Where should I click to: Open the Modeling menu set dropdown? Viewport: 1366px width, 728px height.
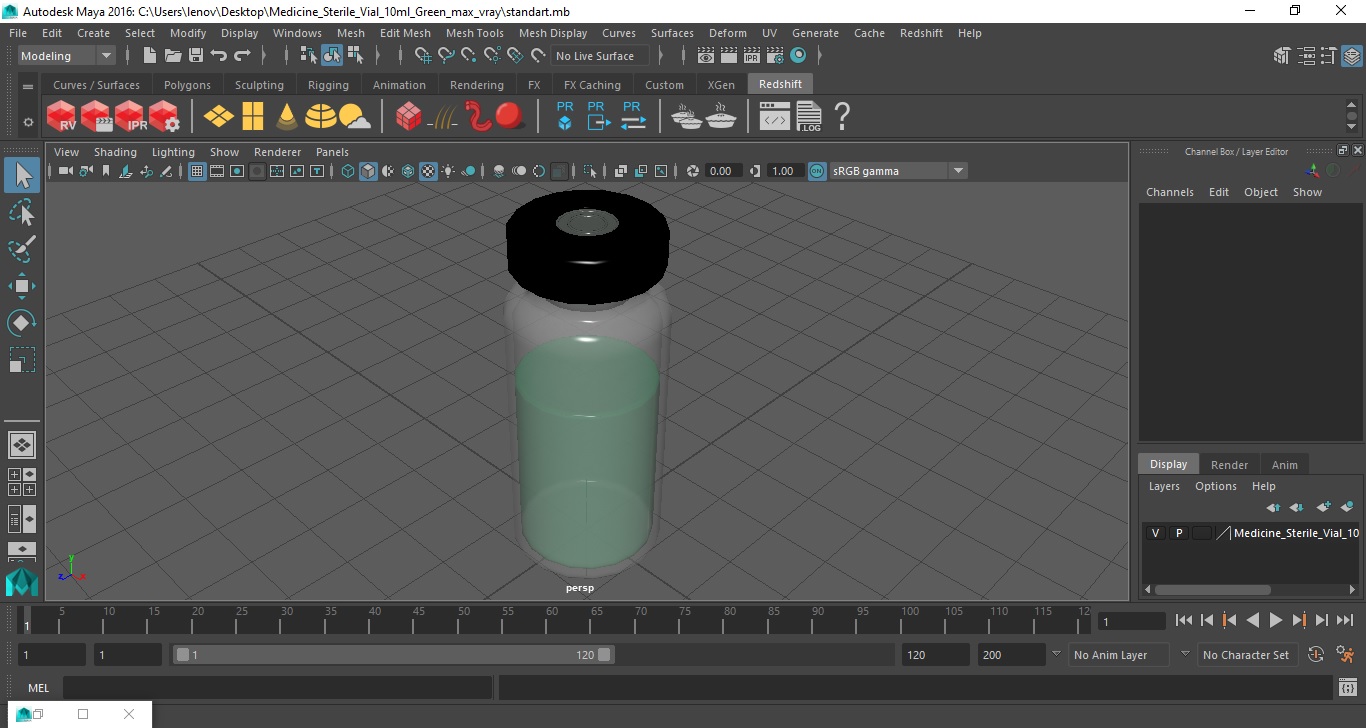tap(66, 56)
